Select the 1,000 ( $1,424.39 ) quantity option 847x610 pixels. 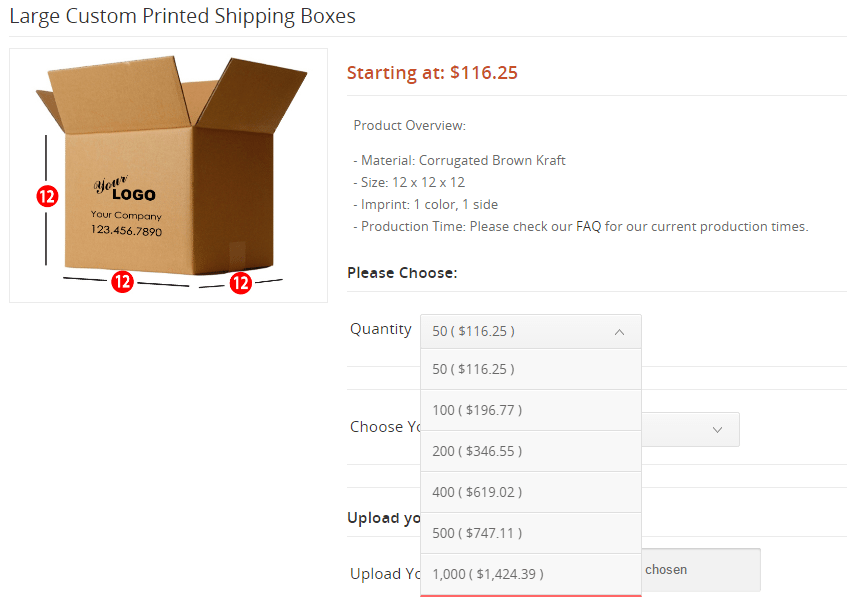point(531,574)
